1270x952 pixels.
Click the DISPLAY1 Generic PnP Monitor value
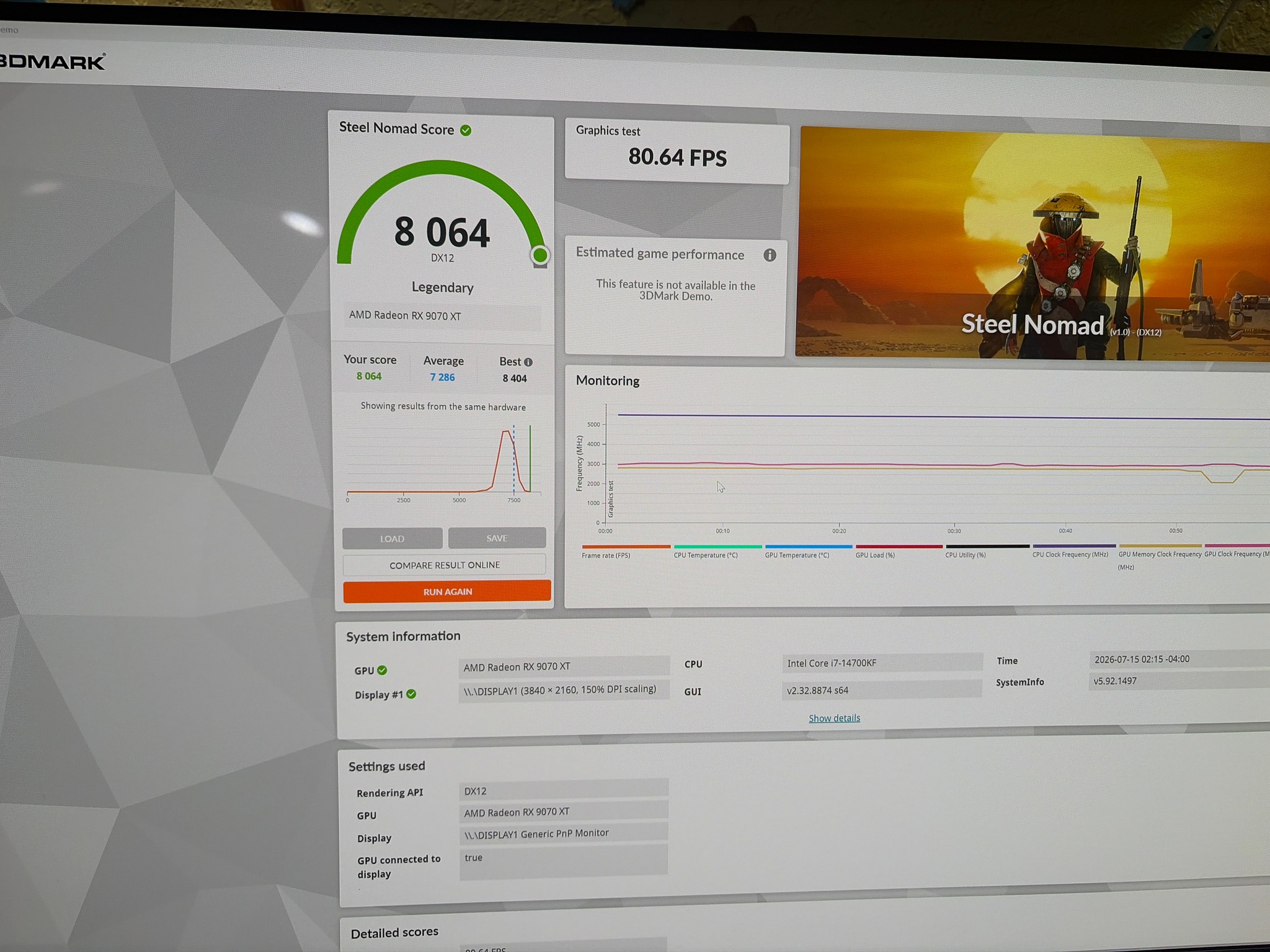[564, 833]
